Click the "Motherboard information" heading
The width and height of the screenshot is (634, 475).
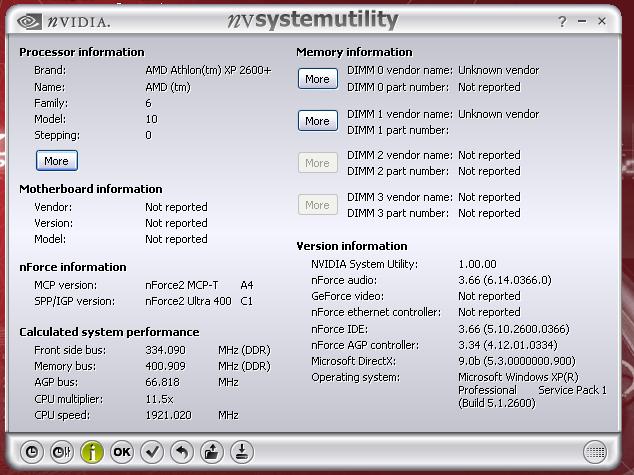[91, 189]
